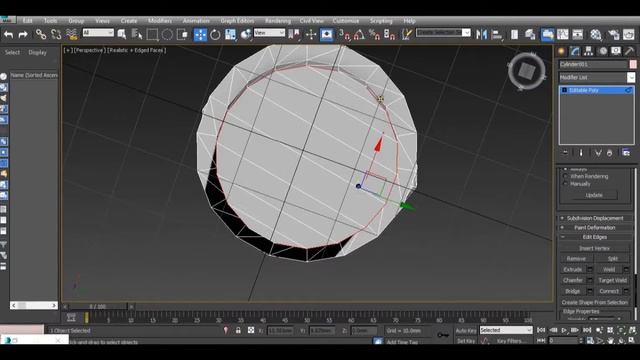640x360 pixels.
Task: Toggle the Percent Snap icon
Action: pyautogui.click(x=374, y=35)
